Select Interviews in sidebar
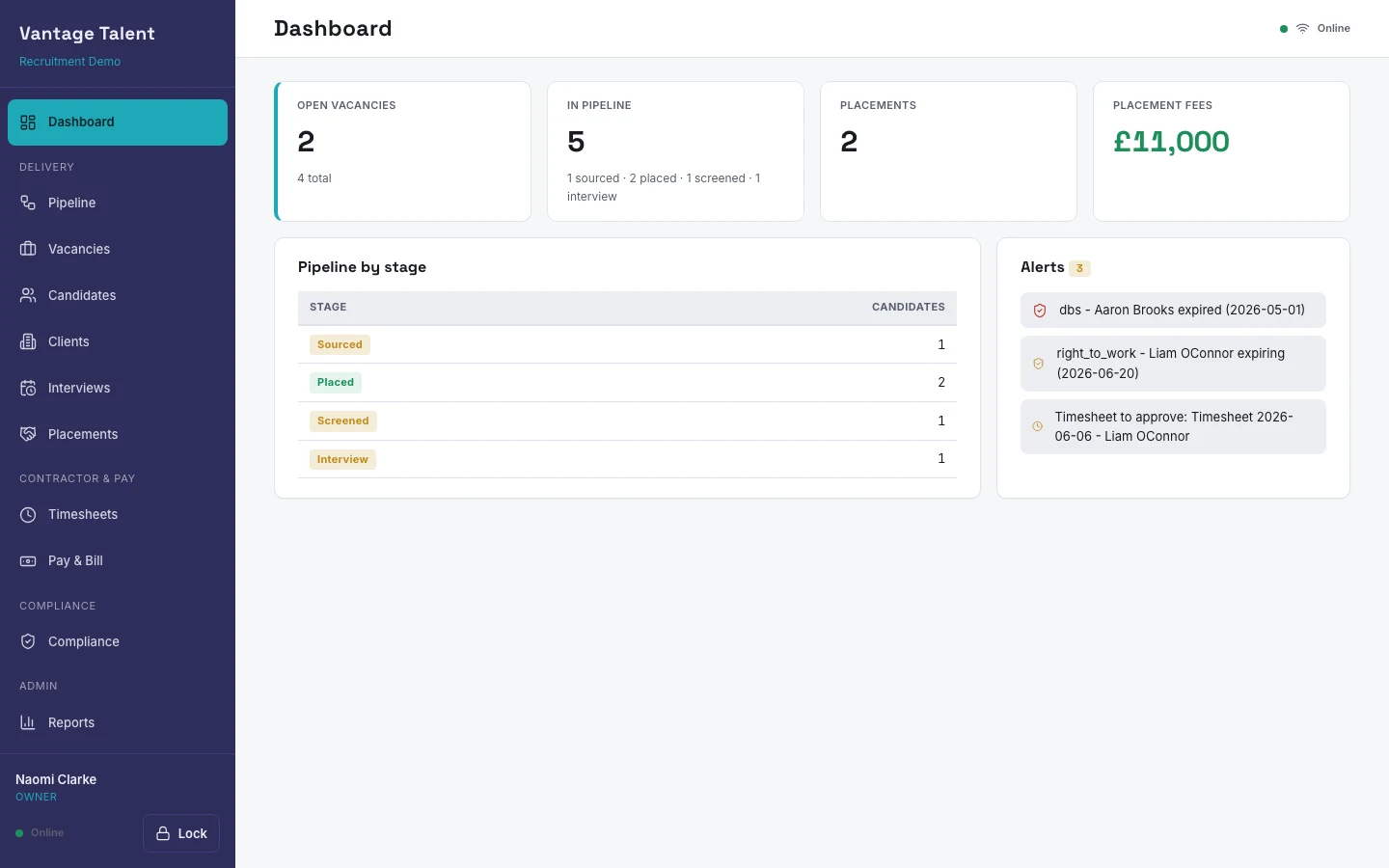The image size is (1389, 868). click(118, 388)
